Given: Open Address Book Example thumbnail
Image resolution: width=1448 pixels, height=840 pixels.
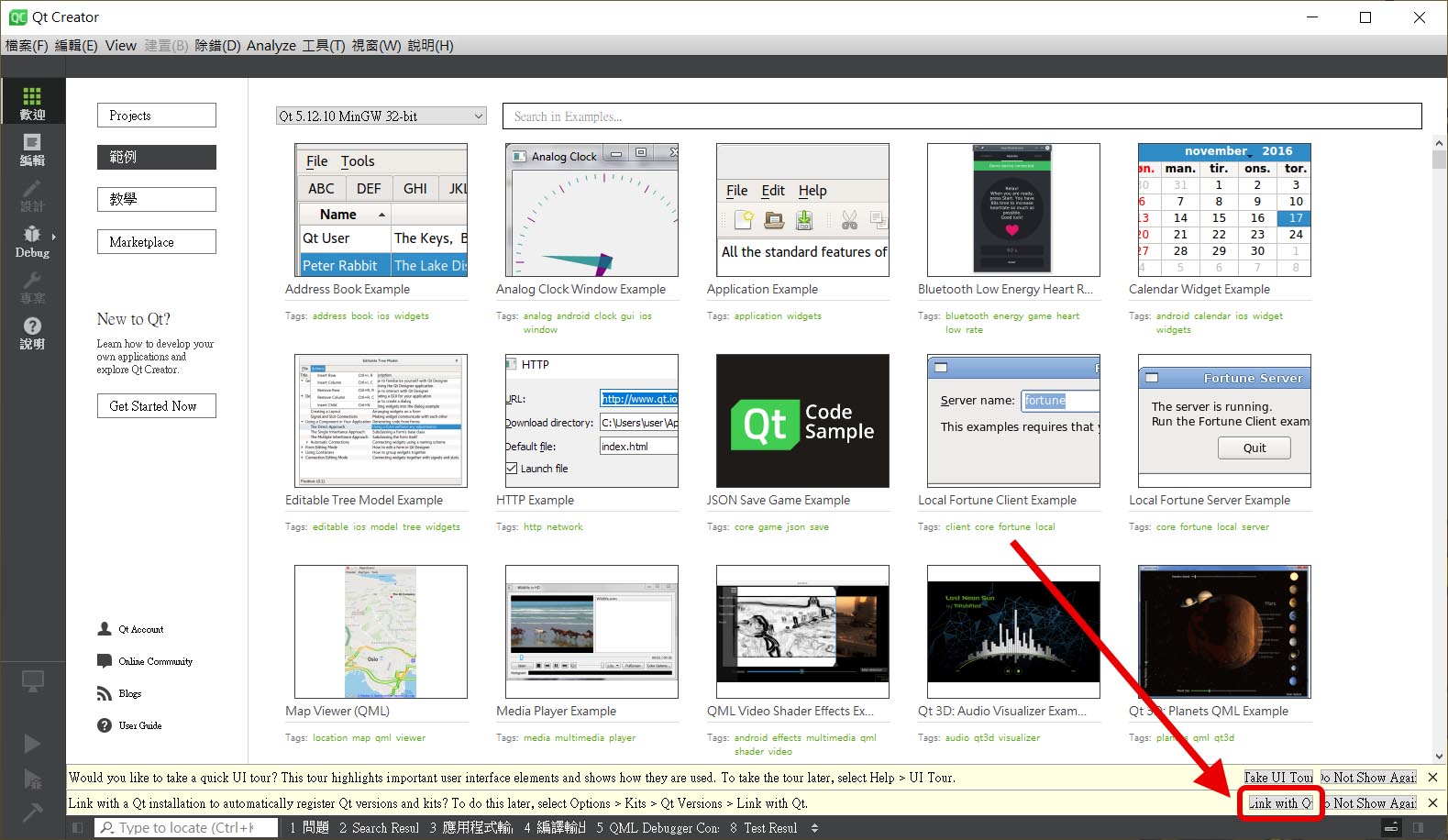Looking at the screenshot, I should click(x=381, y=210).
